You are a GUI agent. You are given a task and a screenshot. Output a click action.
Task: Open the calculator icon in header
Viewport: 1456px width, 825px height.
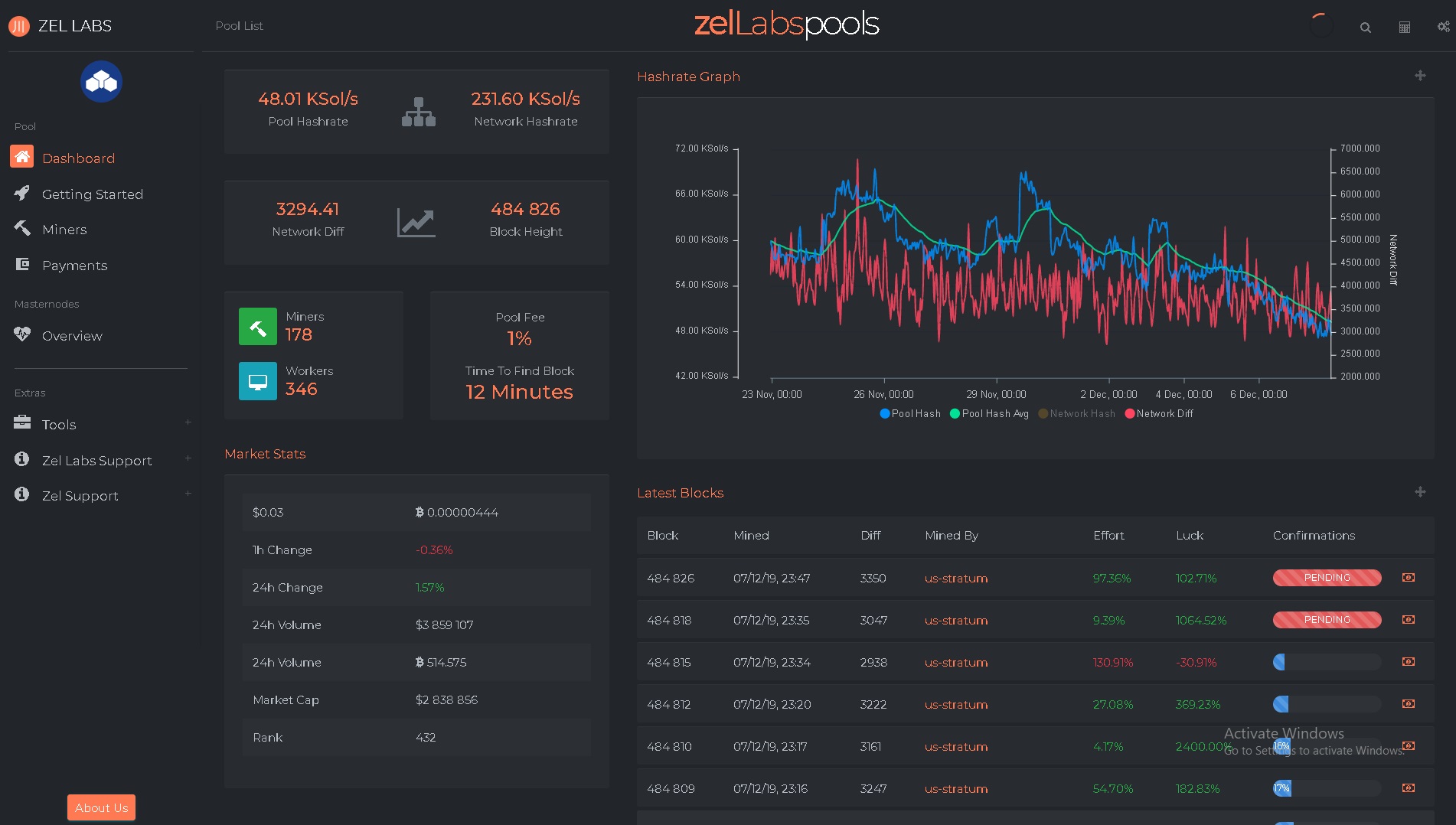click(1405, 28)
